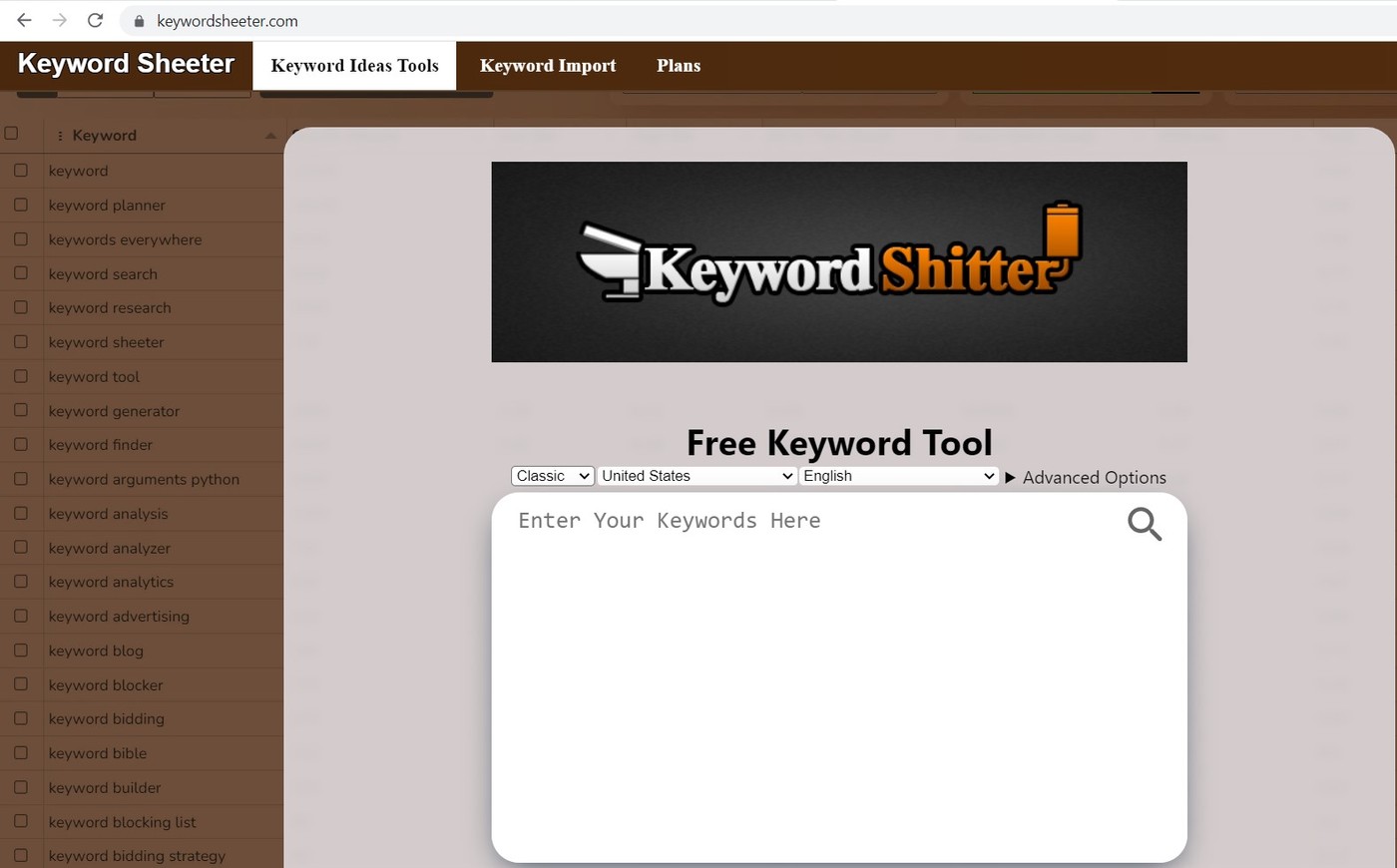This screenshot has height=868, width=1397.
Task: Select 'keyword research' text in list
Action: (110, 308)
